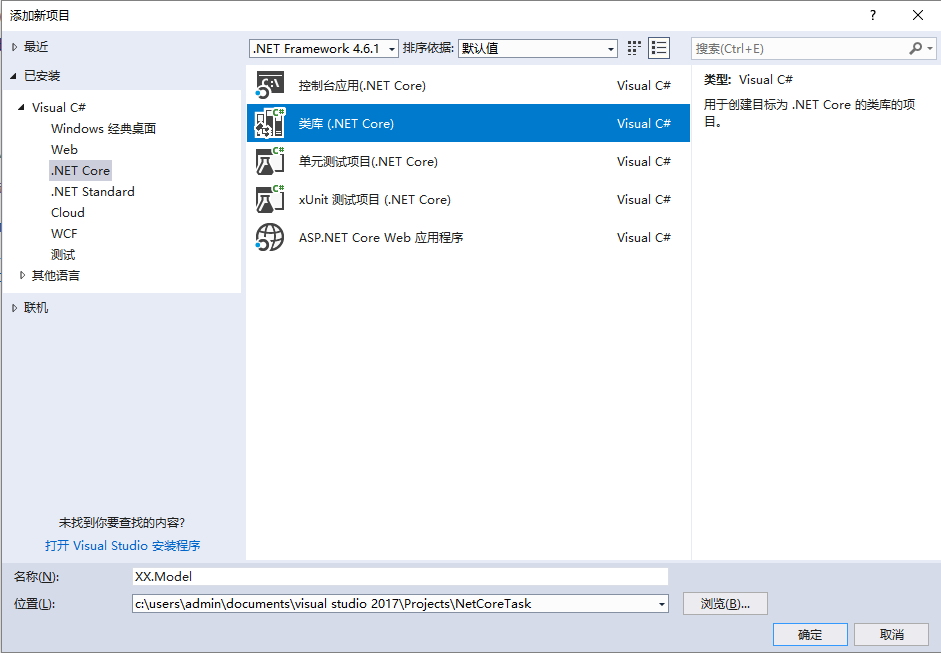Click the 浏览(B)... button
This screenshot has height=653, width=941.
pos(725,604)
